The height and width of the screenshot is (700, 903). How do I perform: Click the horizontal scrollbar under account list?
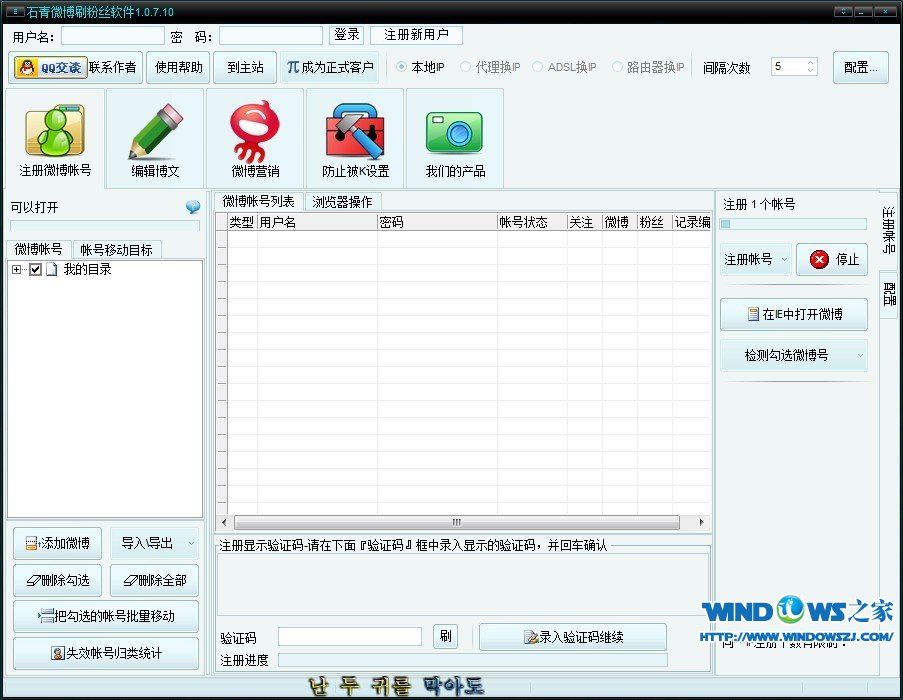click(456, 522)
